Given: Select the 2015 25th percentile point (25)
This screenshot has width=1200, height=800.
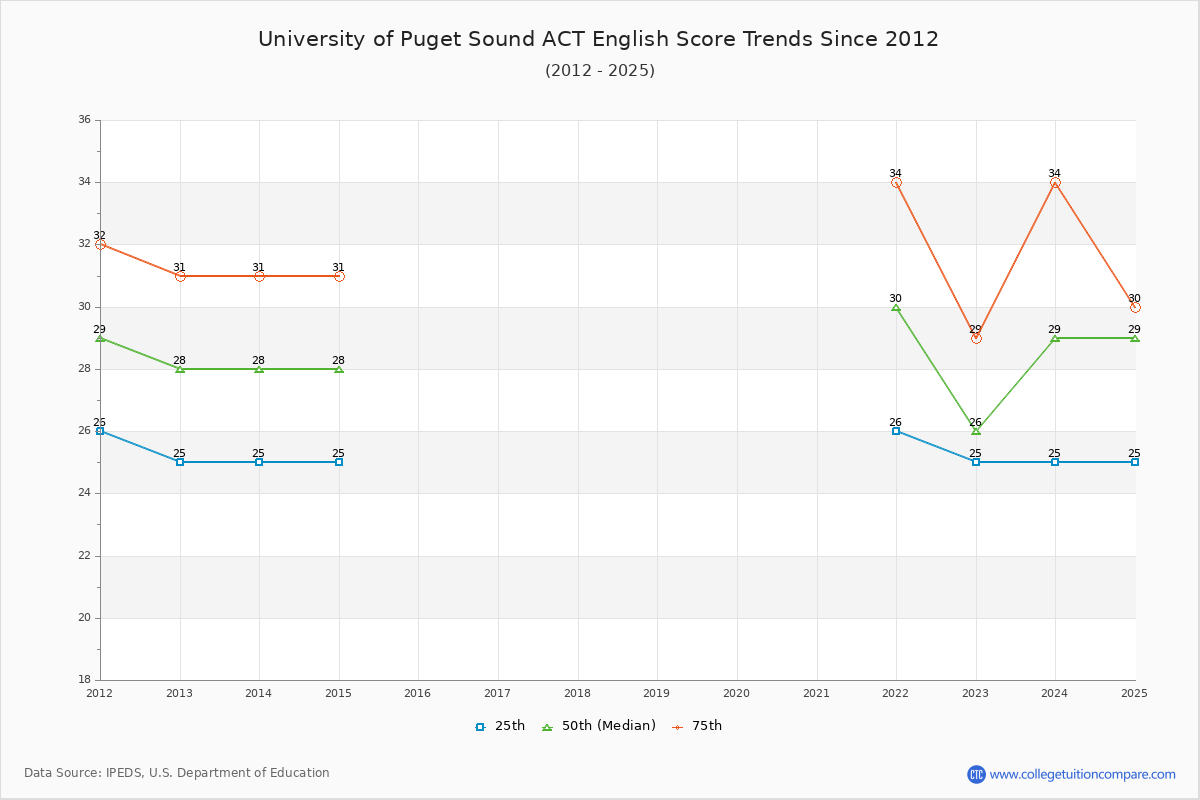Looking at the screenshot, I should point(339,462).
